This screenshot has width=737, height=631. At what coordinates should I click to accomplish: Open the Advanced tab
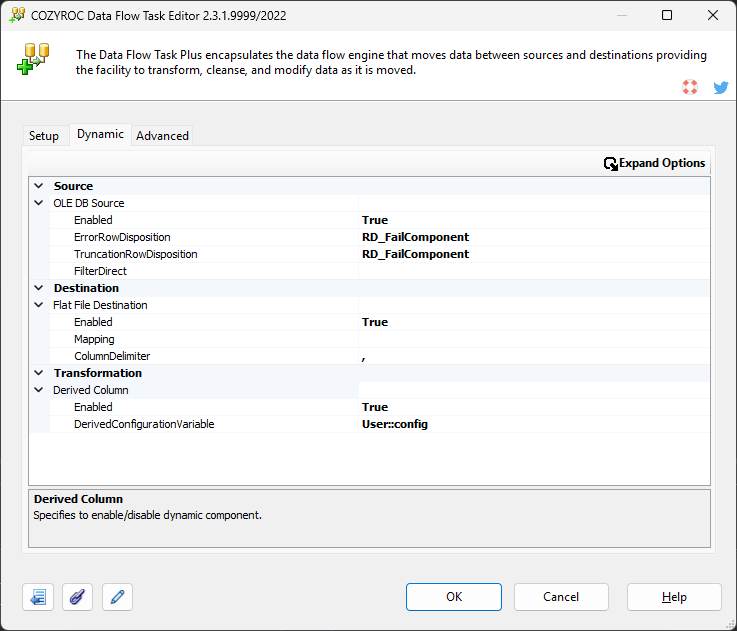162,136
